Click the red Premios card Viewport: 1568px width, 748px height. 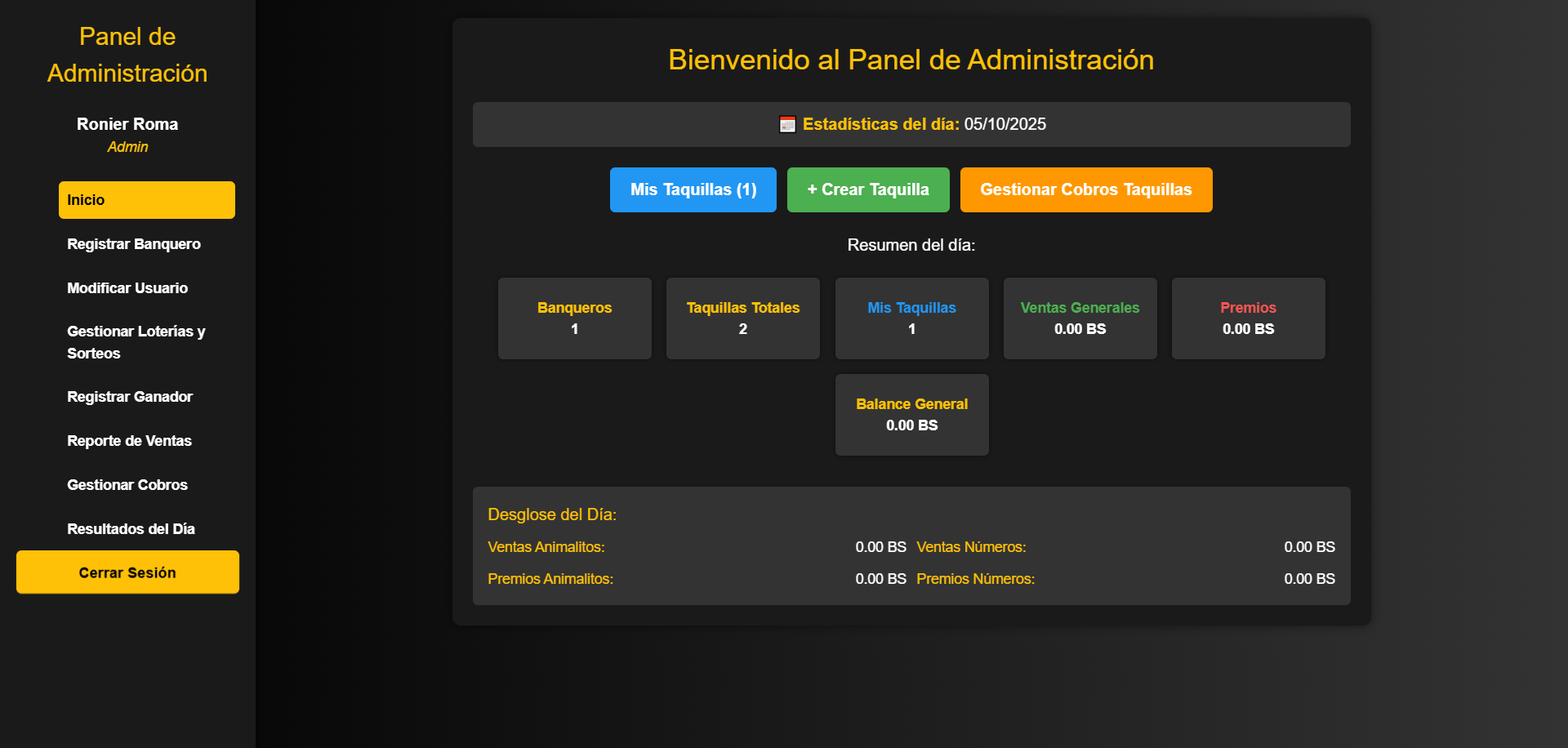1248,318
